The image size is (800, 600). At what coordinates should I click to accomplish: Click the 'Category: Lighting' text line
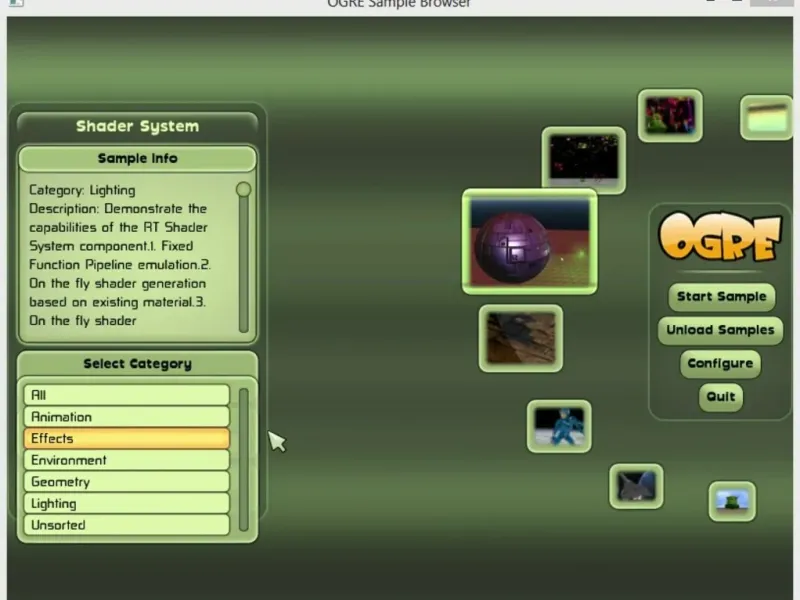coord(82,190)
